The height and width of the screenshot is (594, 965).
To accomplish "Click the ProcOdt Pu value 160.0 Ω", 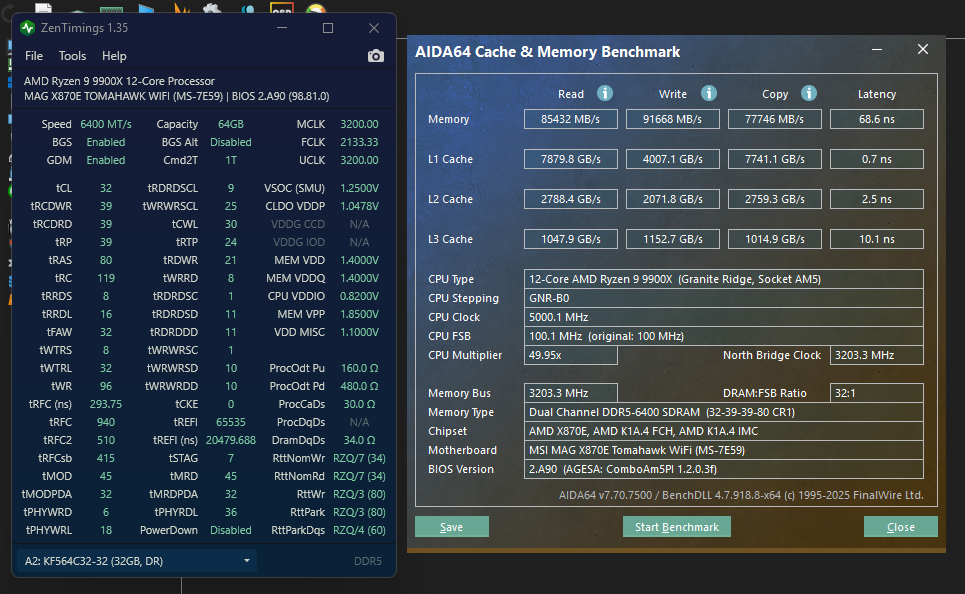I will tap(359, 368).
